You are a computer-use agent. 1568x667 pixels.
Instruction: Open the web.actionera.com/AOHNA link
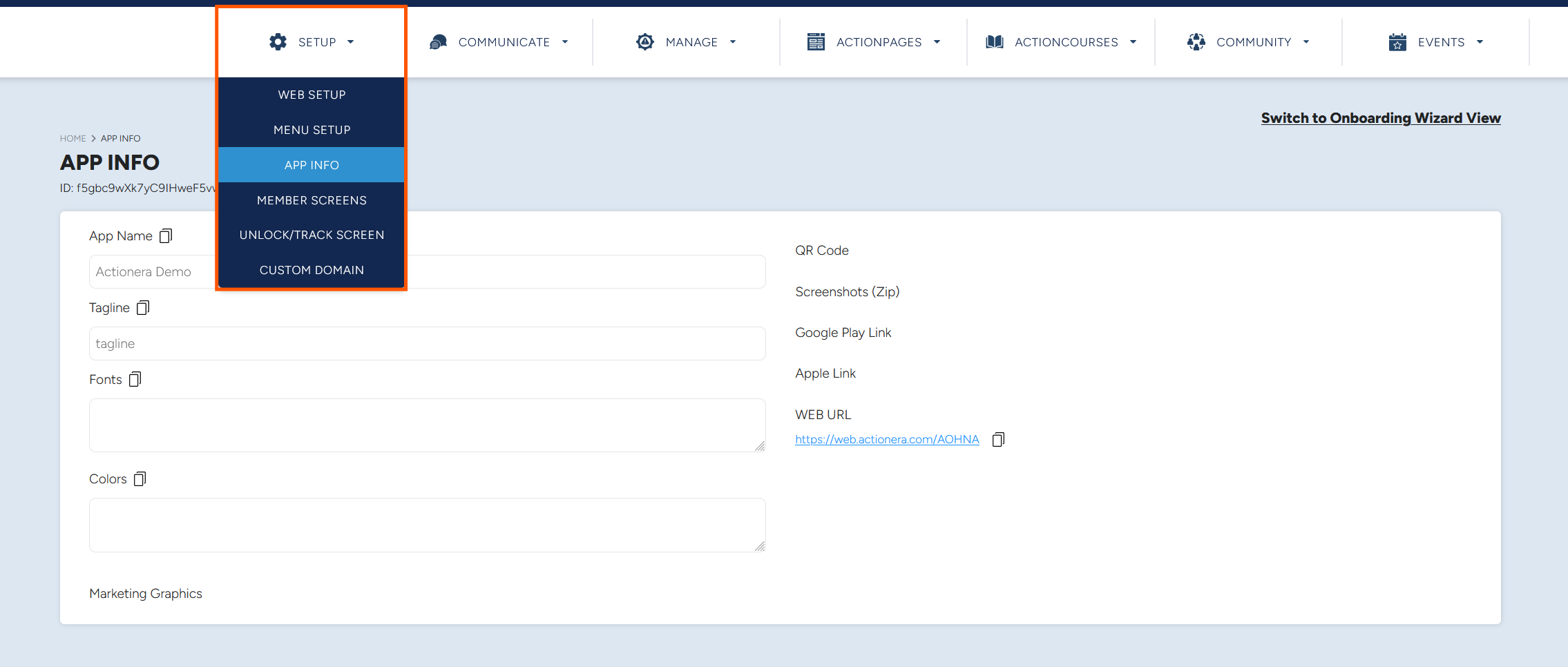point(887,439)
